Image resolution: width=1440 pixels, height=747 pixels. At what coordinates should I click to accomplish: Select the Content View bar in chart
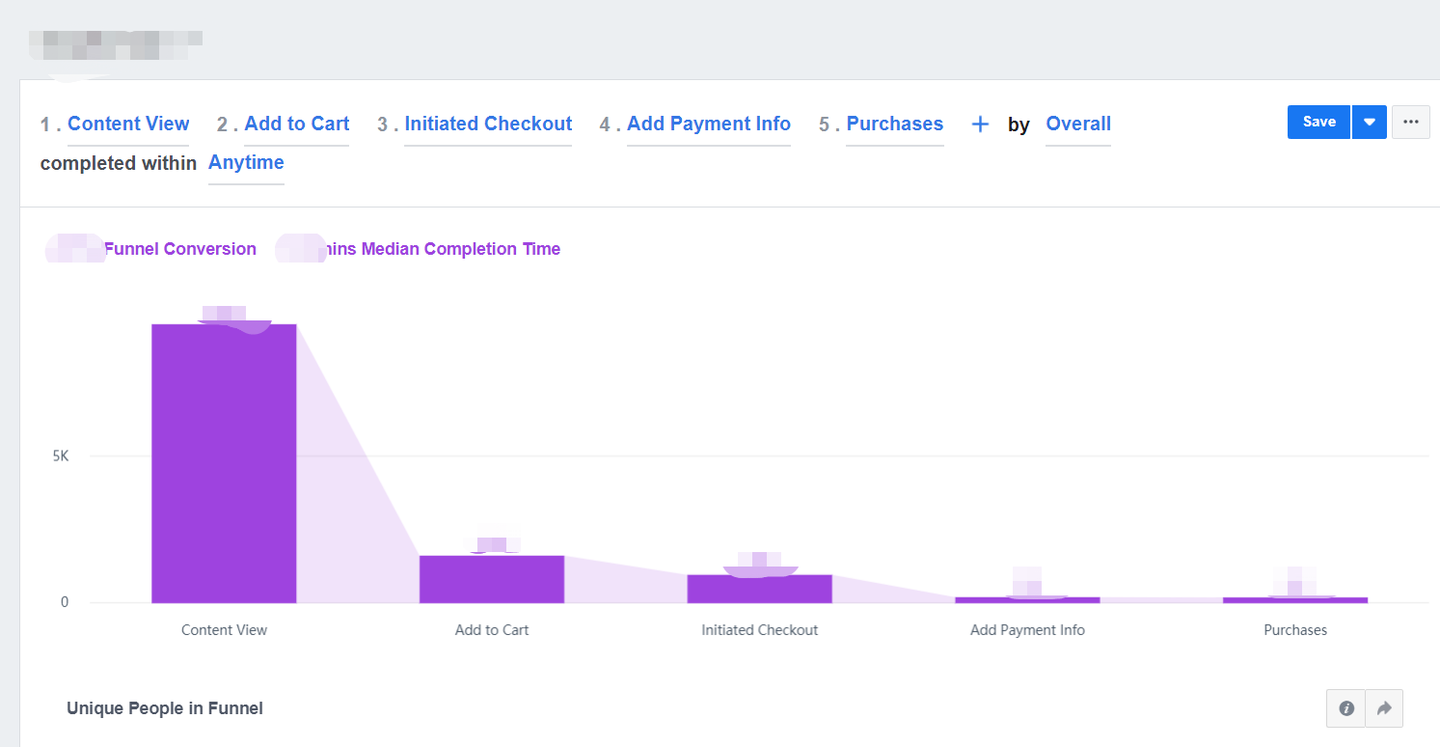[224, 464]
